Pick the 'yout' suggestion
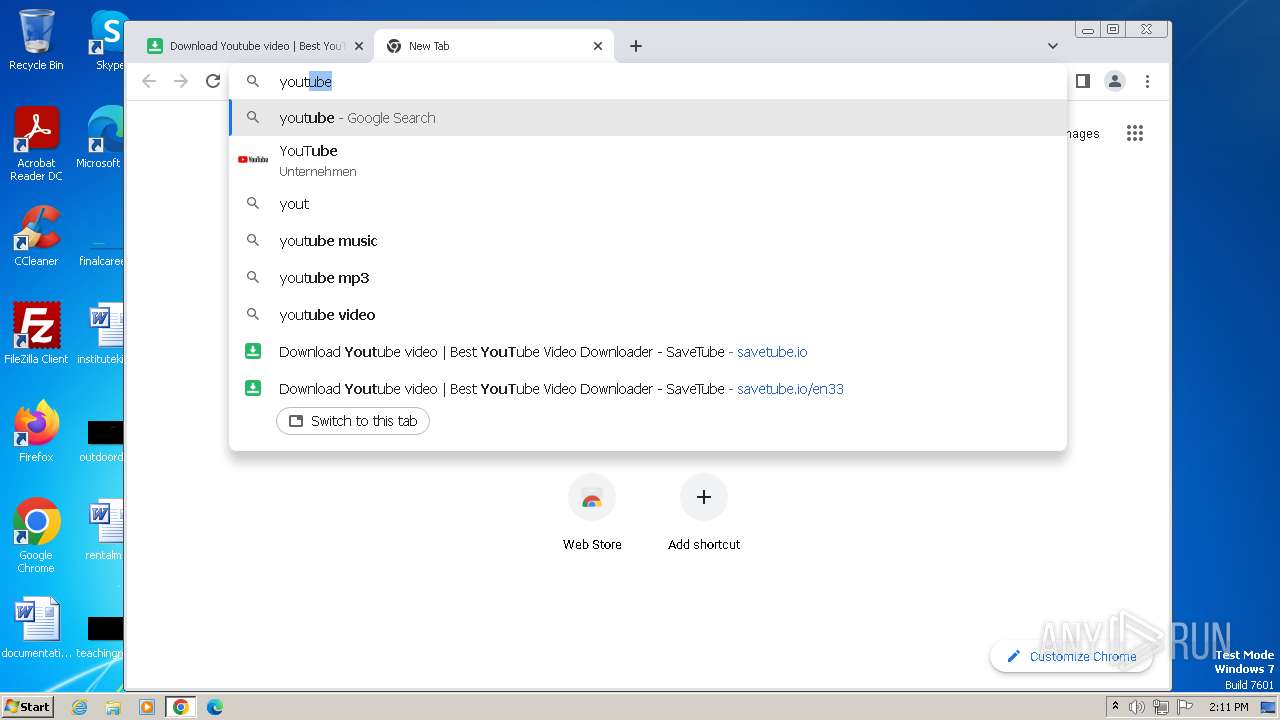1280x720 pixels. point(648,204)
